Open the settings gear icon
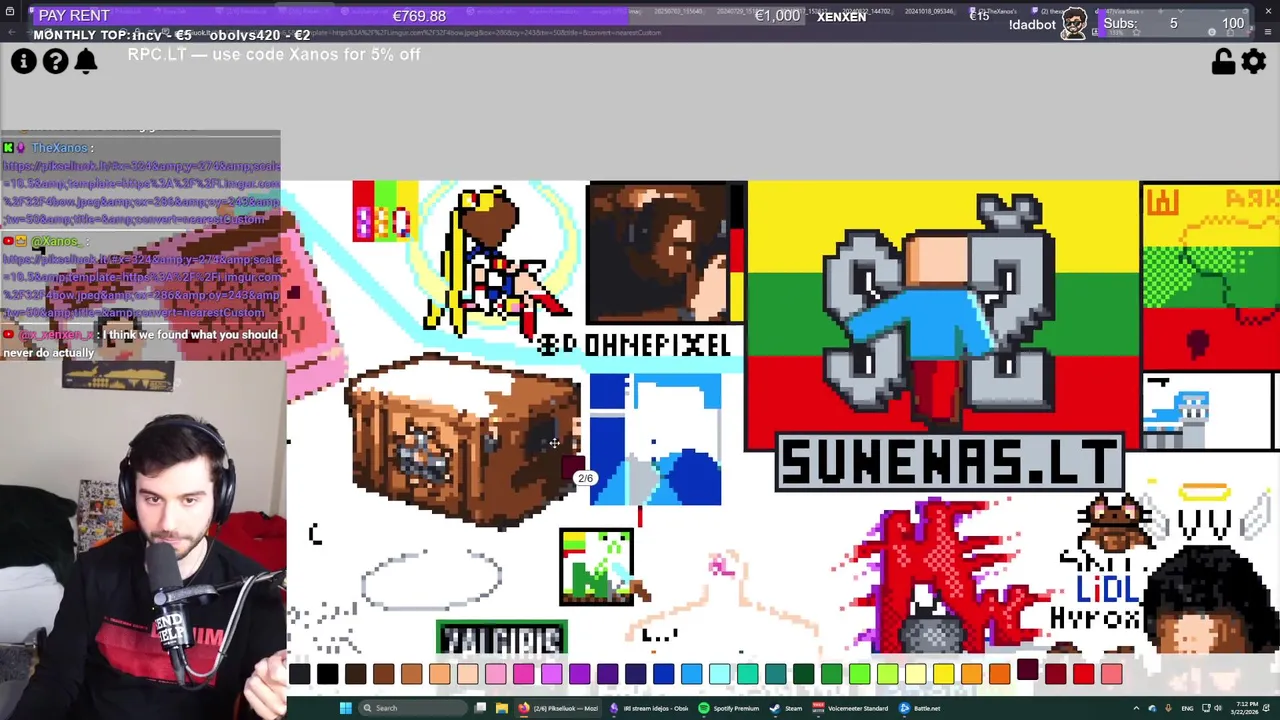The height and width of the screenshot is (720, 1280). click(1254, 61)
